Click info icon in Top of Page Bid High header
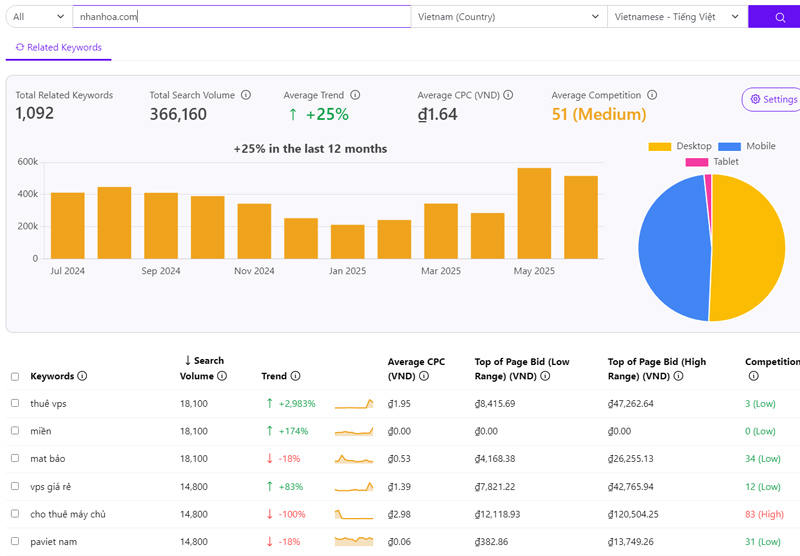Image resolution: width=800 pixels, height=556 pixels. point(679,376)
